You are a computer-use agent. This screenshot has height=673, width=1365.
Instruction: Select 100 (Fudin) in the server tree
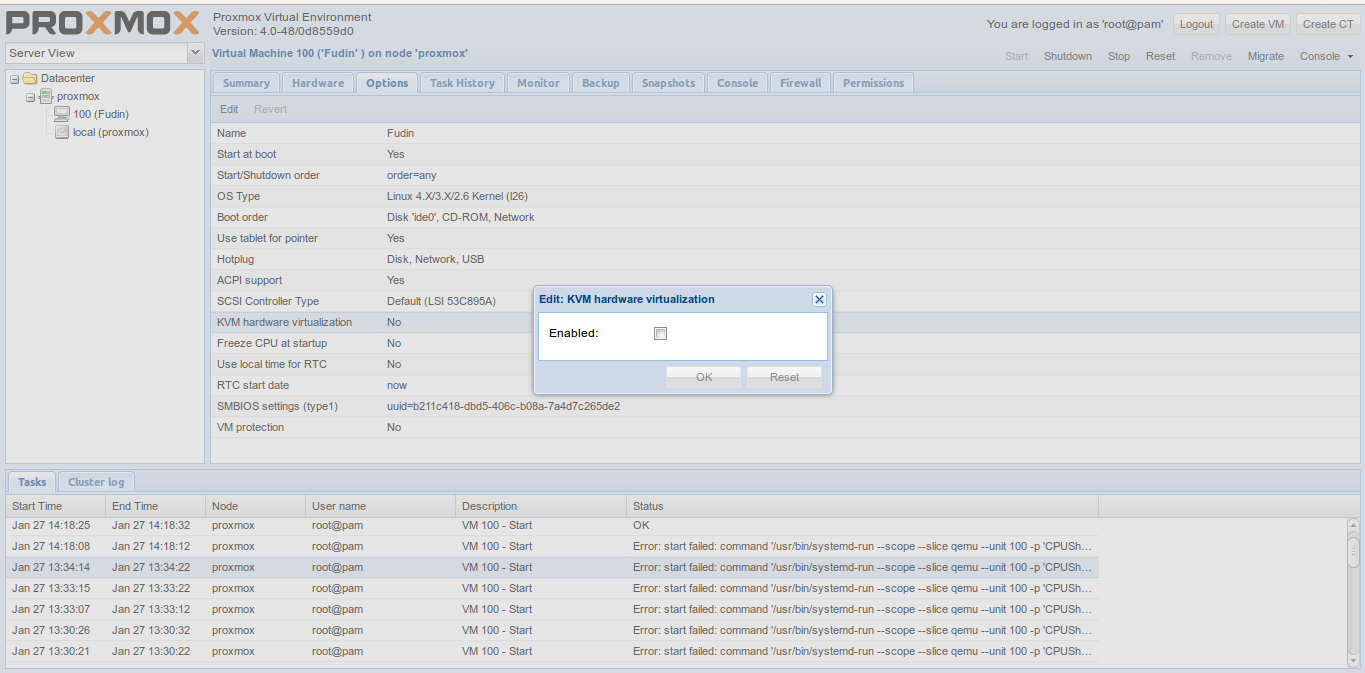100,114
